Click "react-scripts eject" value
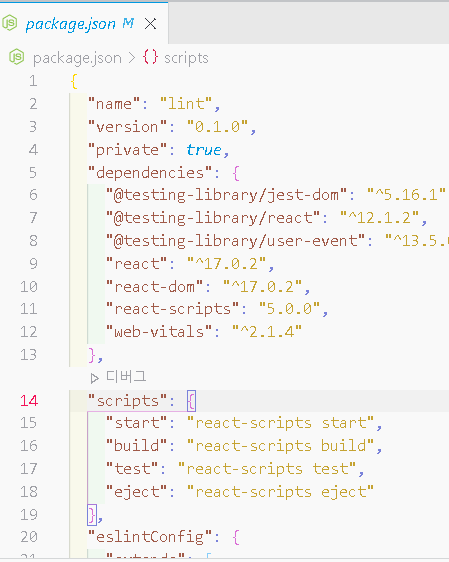The width and height of the screenshot is (449, 562). click(x=281, y=492)
